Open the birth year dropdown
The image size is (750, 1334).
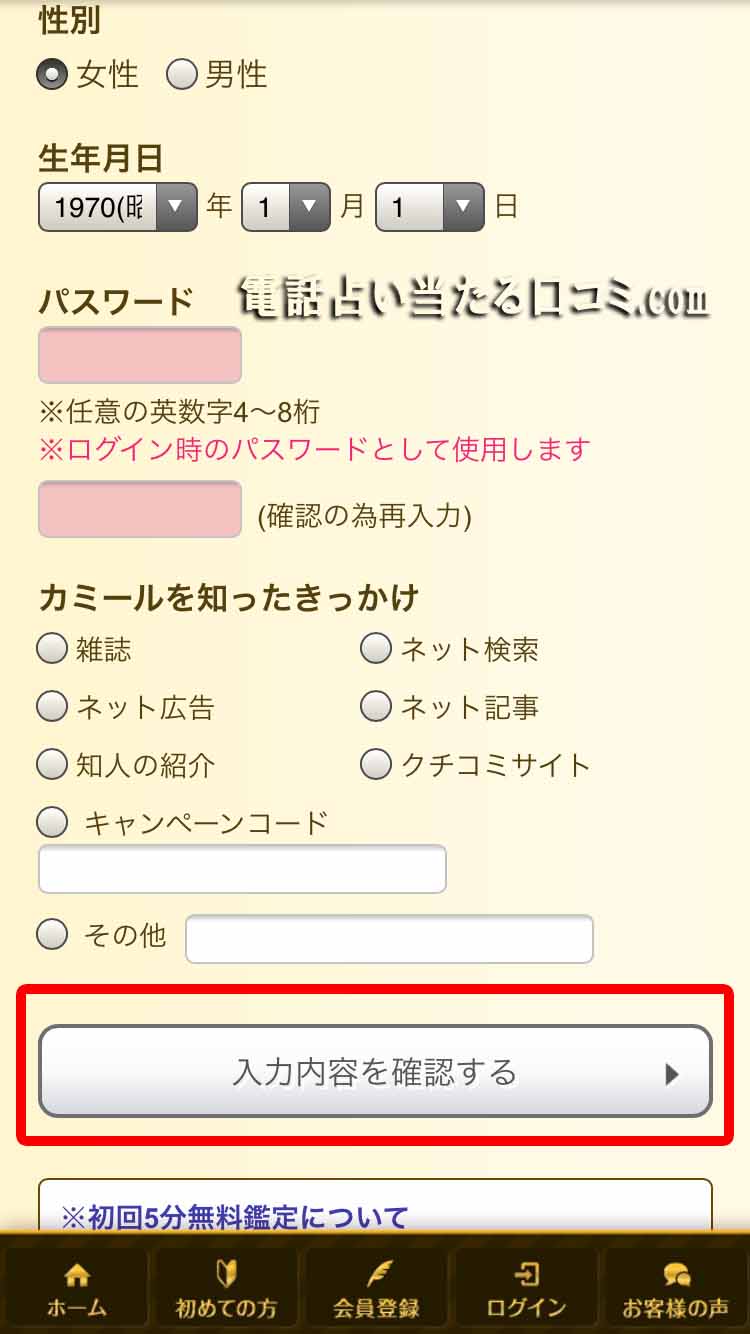click(x=118, y=207)
